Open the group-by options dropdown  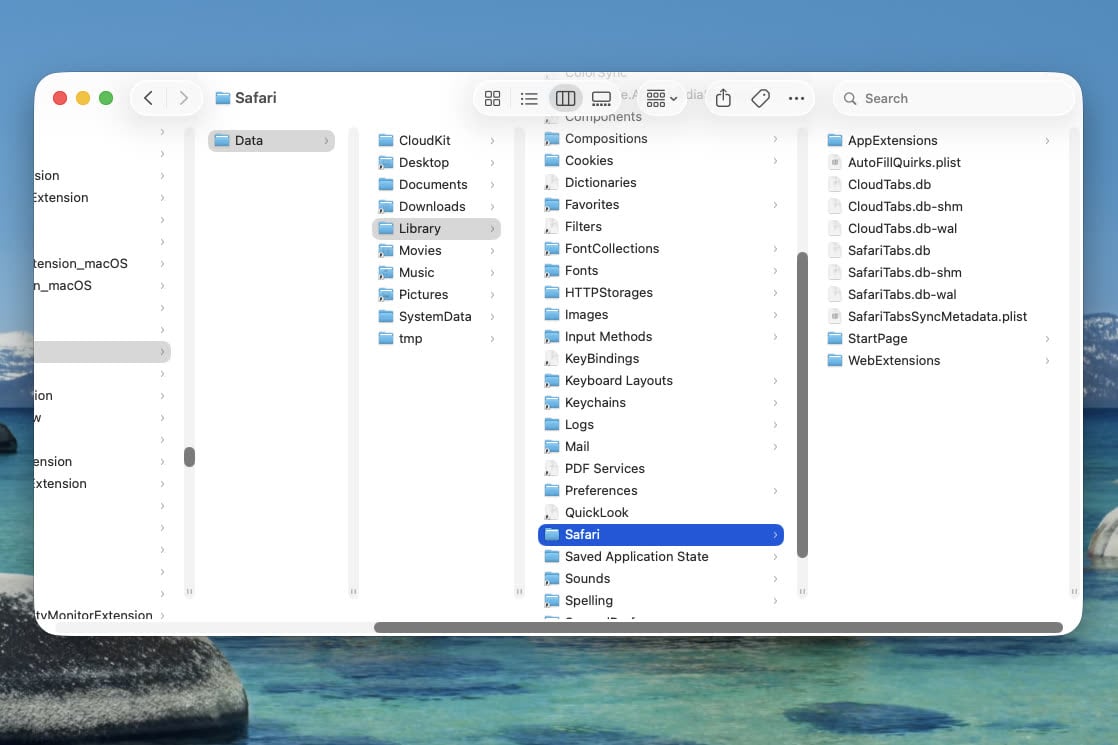[661, 98]
